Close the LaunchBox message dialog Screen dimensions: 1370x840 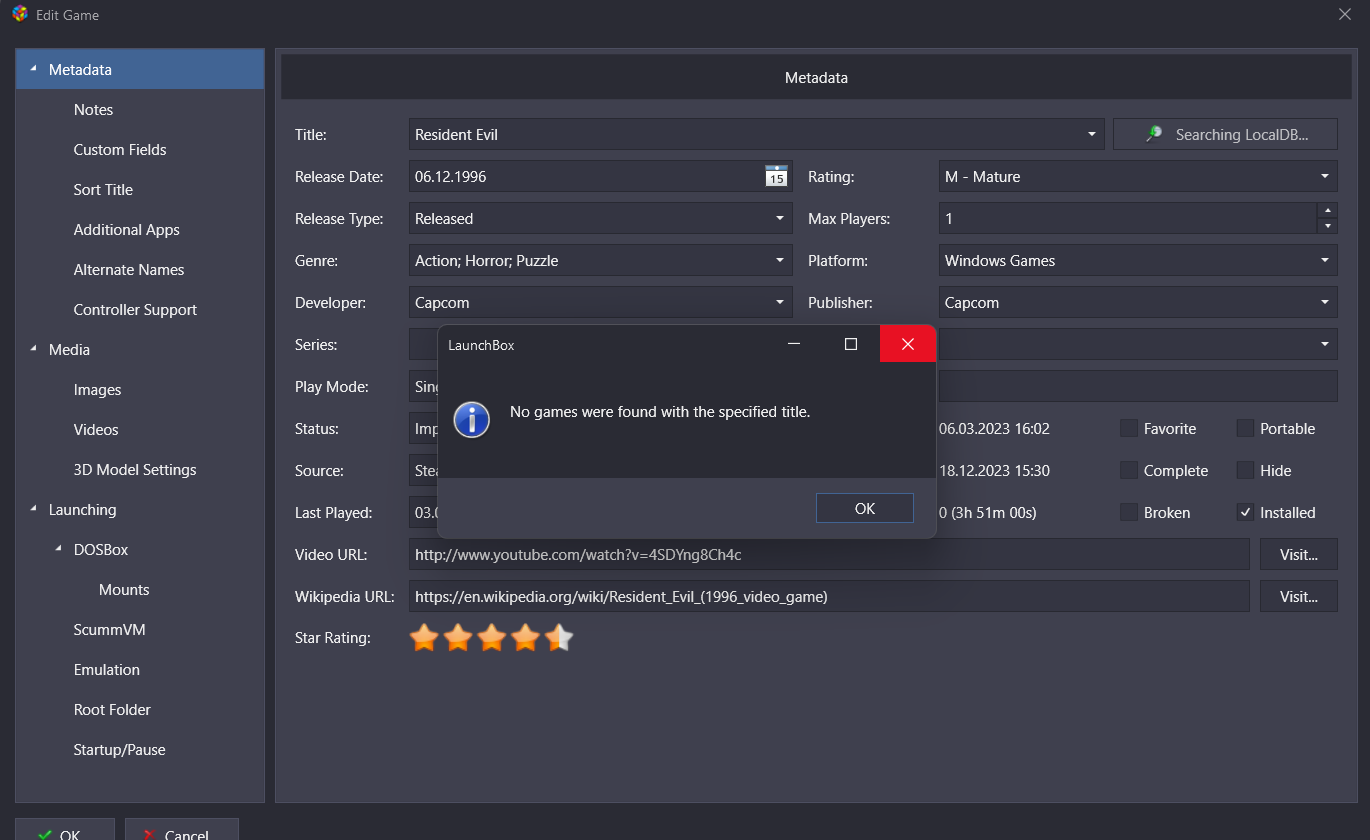[908, 344]
